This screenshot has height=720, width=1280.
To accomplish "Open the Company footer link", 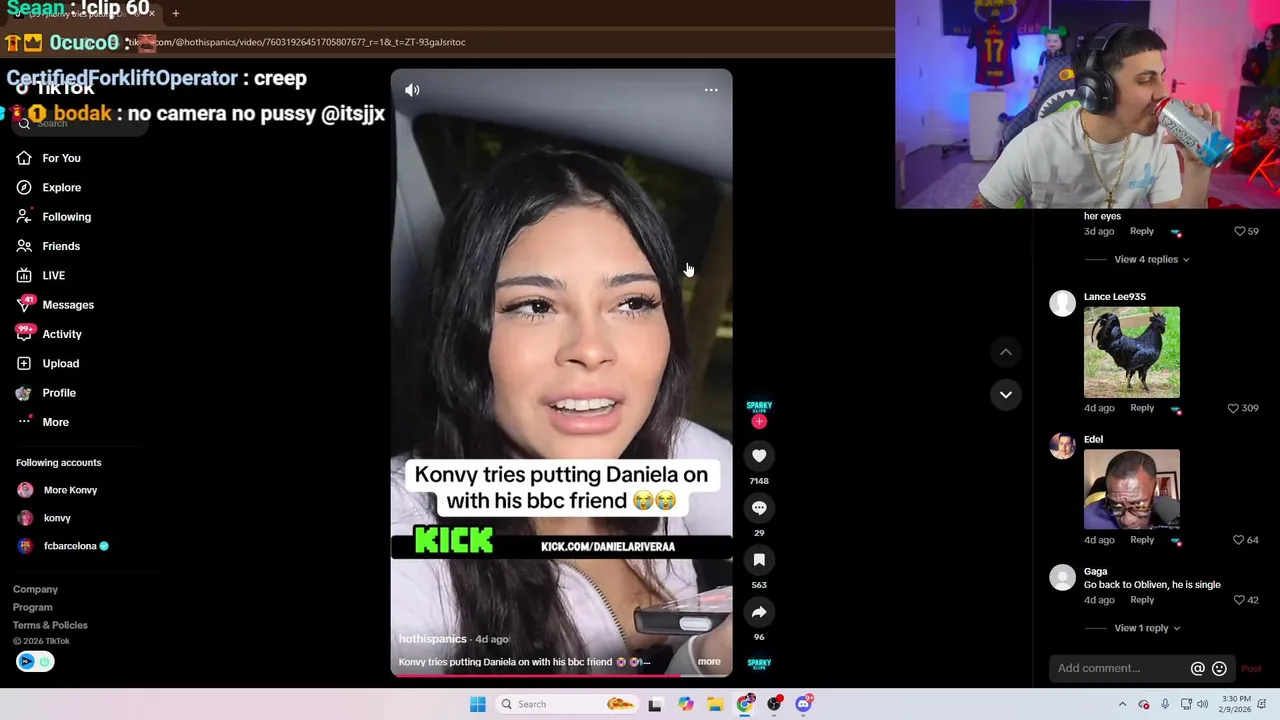I will pos(35,589).
